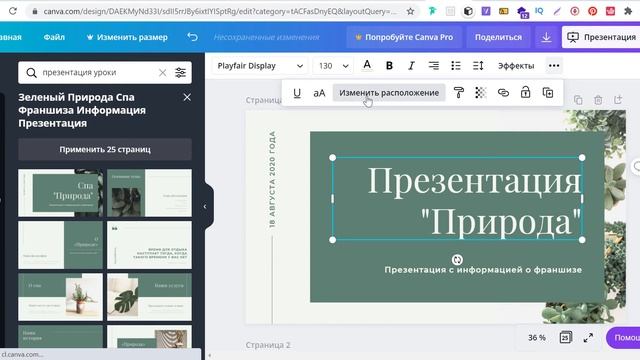Viewport: 640px width, 360px height.
Task: Open the search filters icon
Action: point(180,72)
